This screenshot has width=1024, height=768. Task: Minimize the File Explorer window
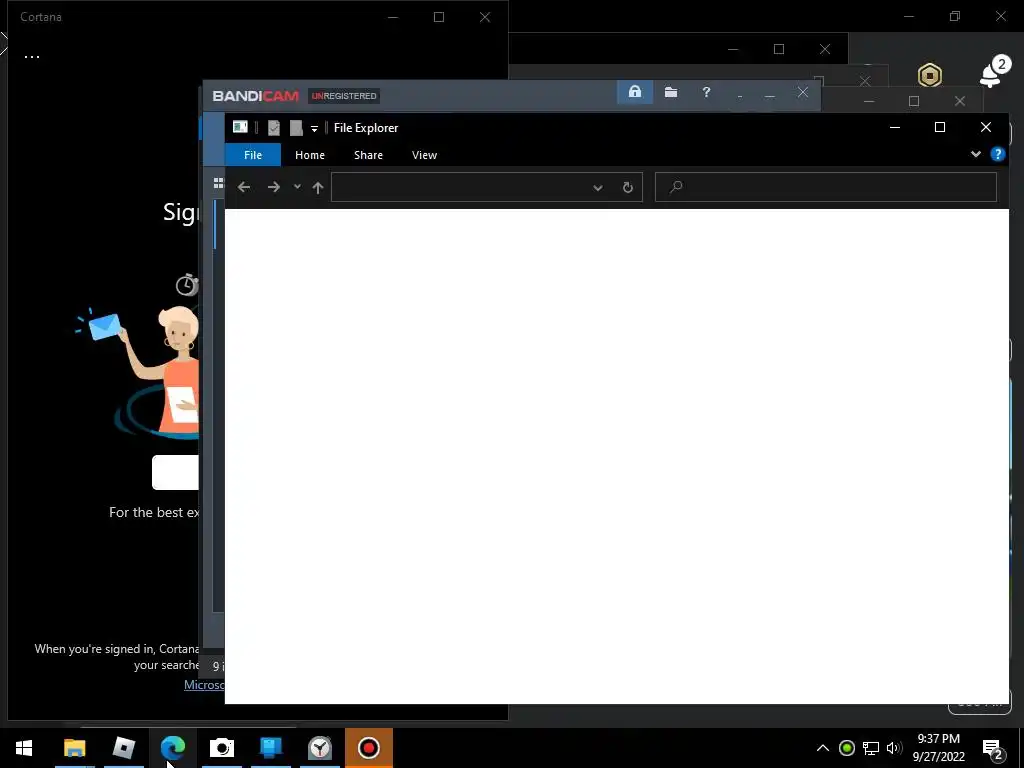coord(895,127)
